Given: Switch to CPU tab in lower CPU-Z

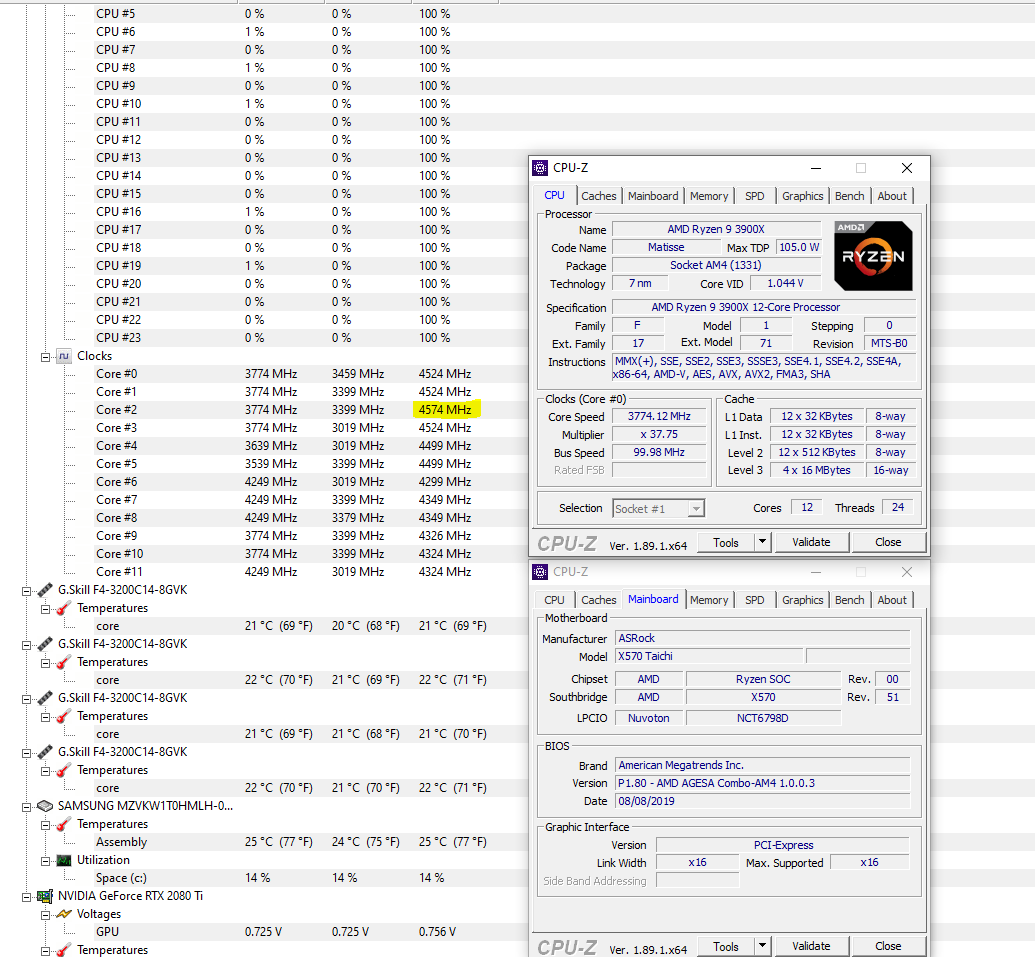Looking at the screenshot, I should tap(554, 600).
